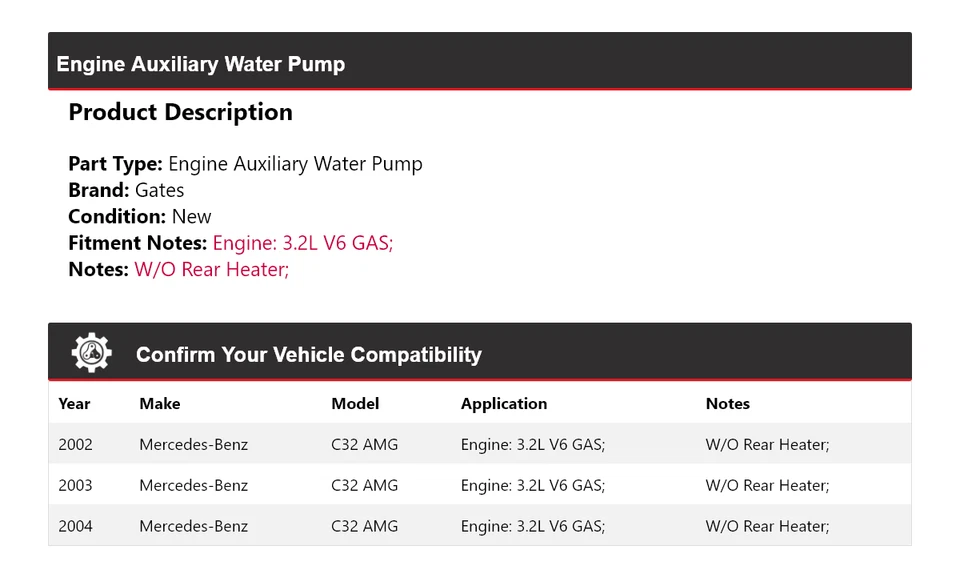Select the 2002 year row cell
This screenshot has height=578, width=960.
coord(75,445)
